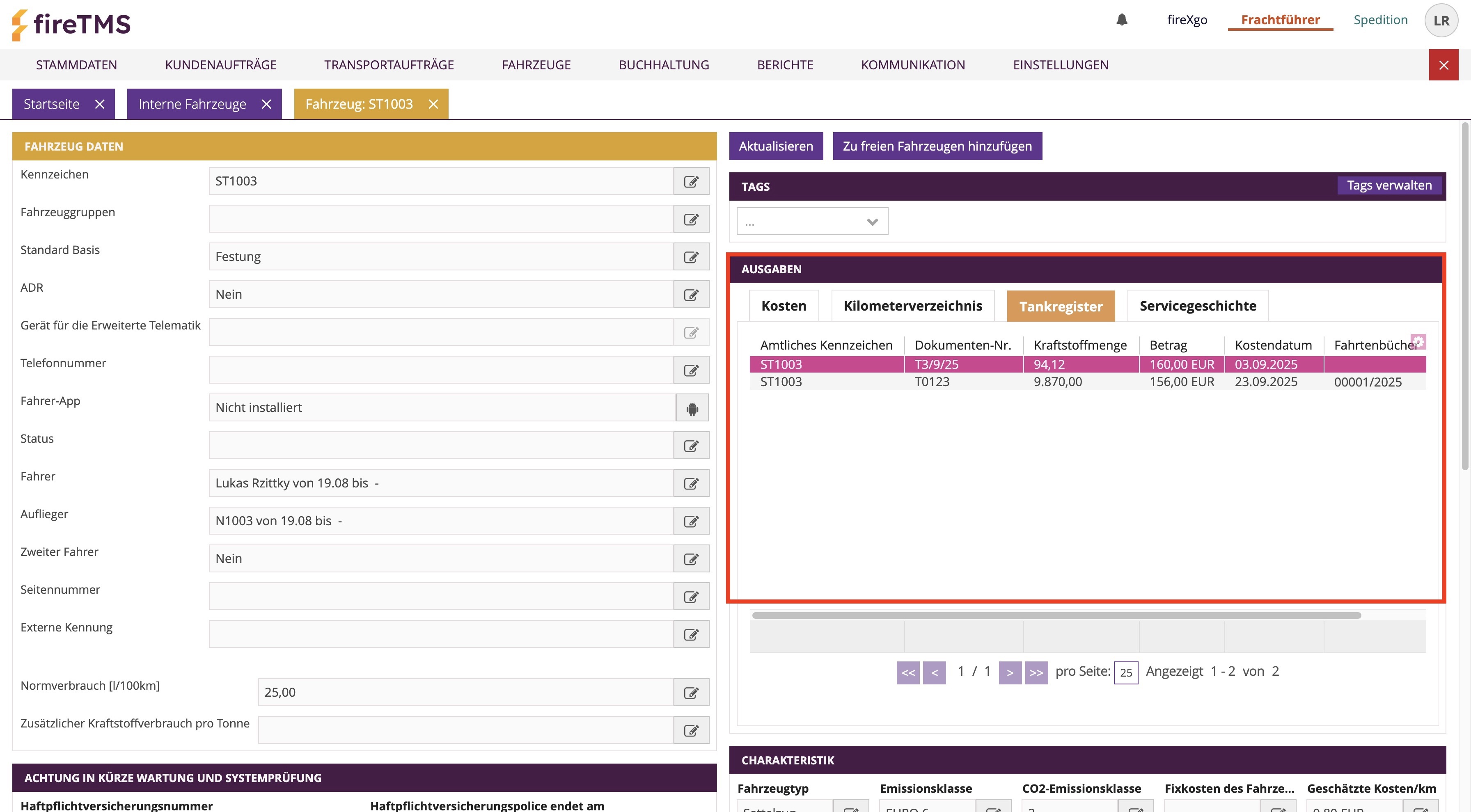Click the Aktualisieren button
The image size is (1471, 812).
(x=775, y=146)
